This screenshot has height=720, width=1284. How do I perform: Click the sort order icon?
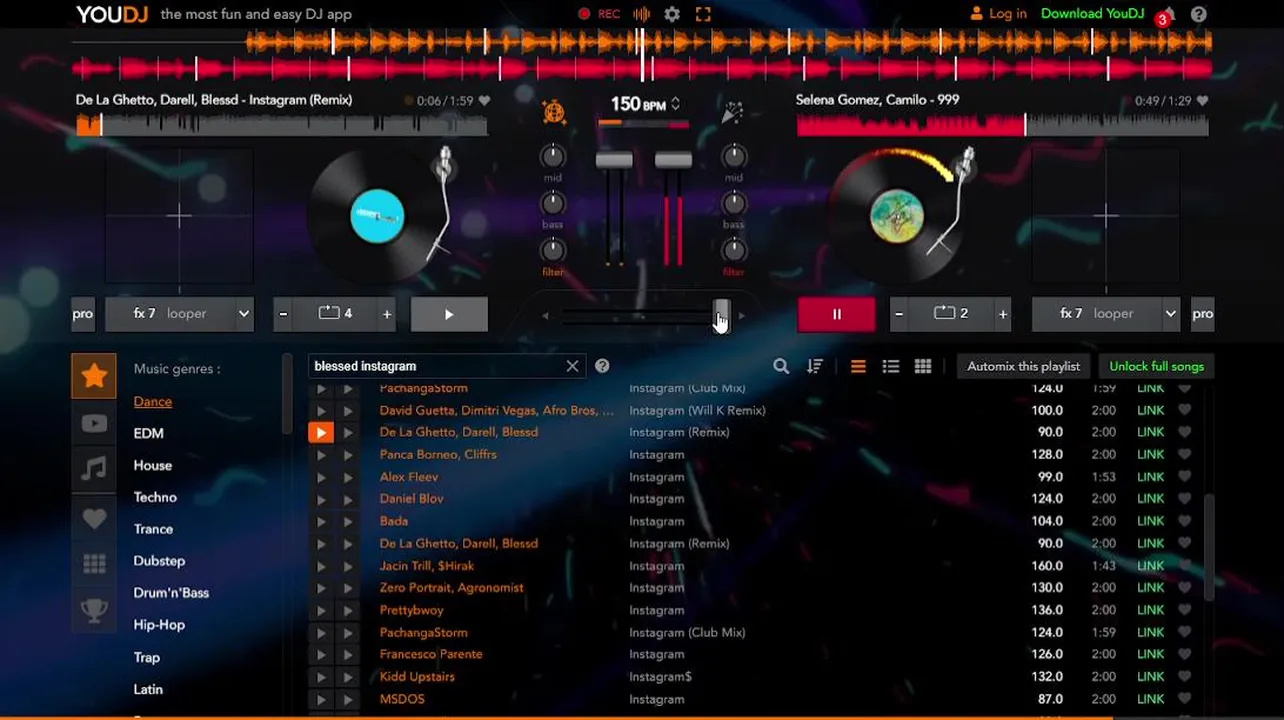point(815,366)
